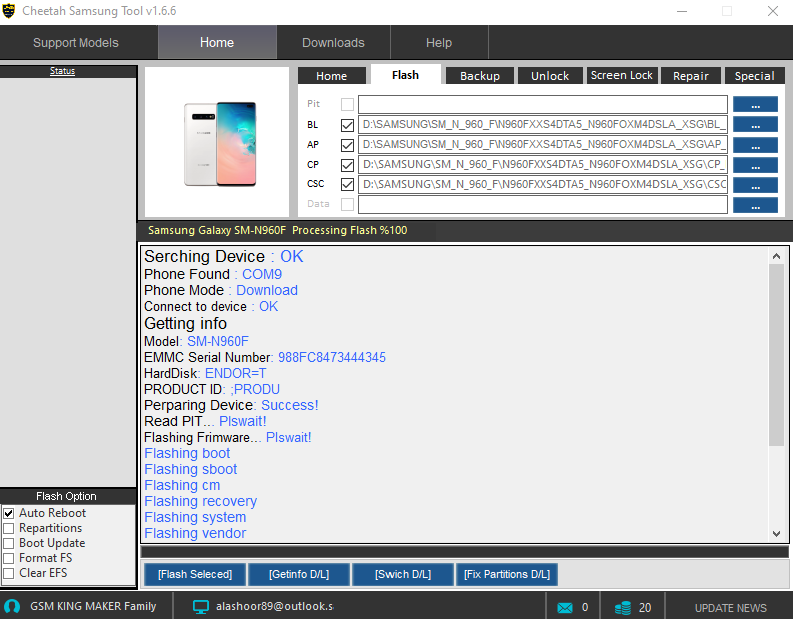Click the log scrollbar down arrow
793x619 pixels.
coord(776,534)
